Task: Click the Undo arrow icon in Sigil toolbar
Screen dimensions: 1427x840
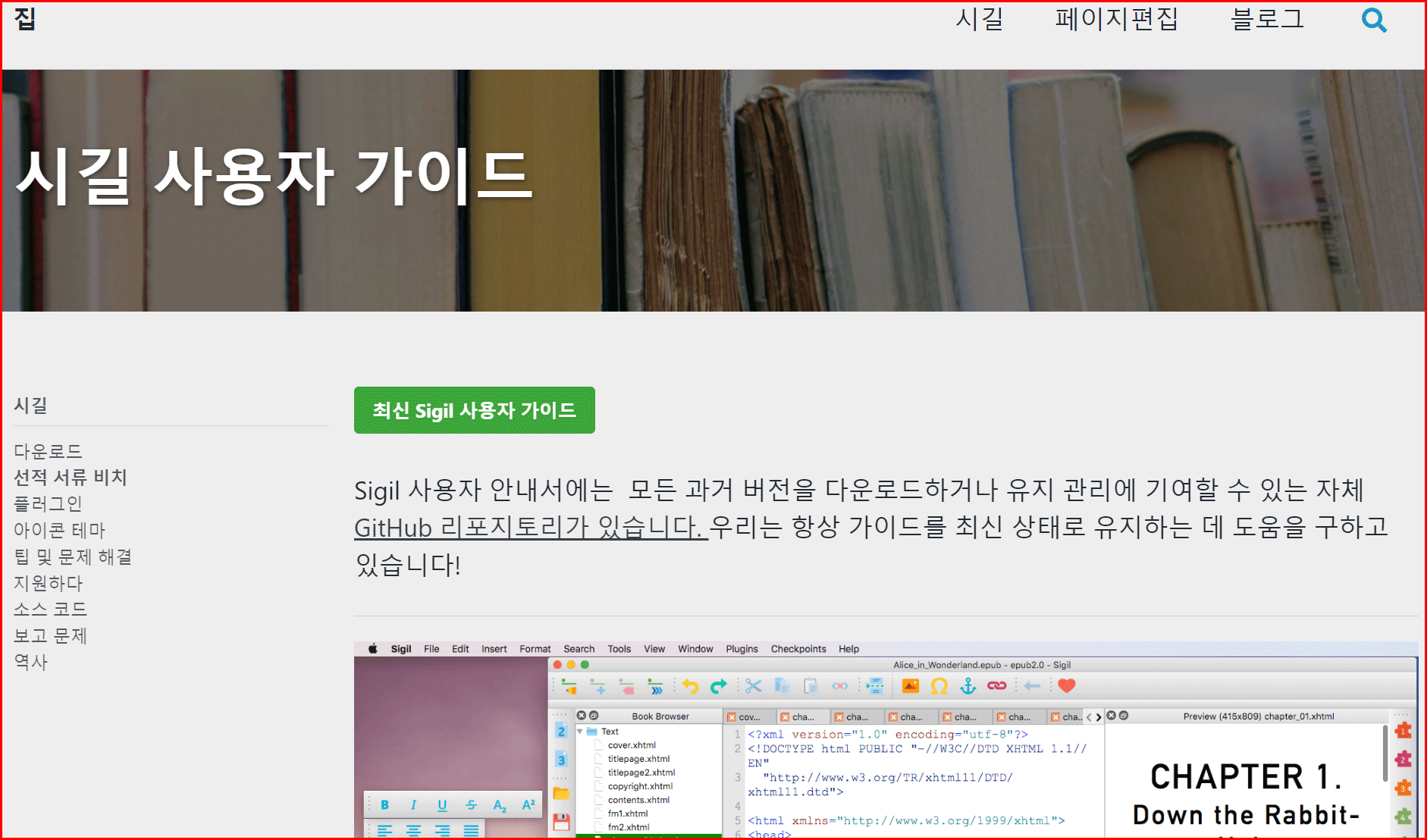Action: coord(690,686)
